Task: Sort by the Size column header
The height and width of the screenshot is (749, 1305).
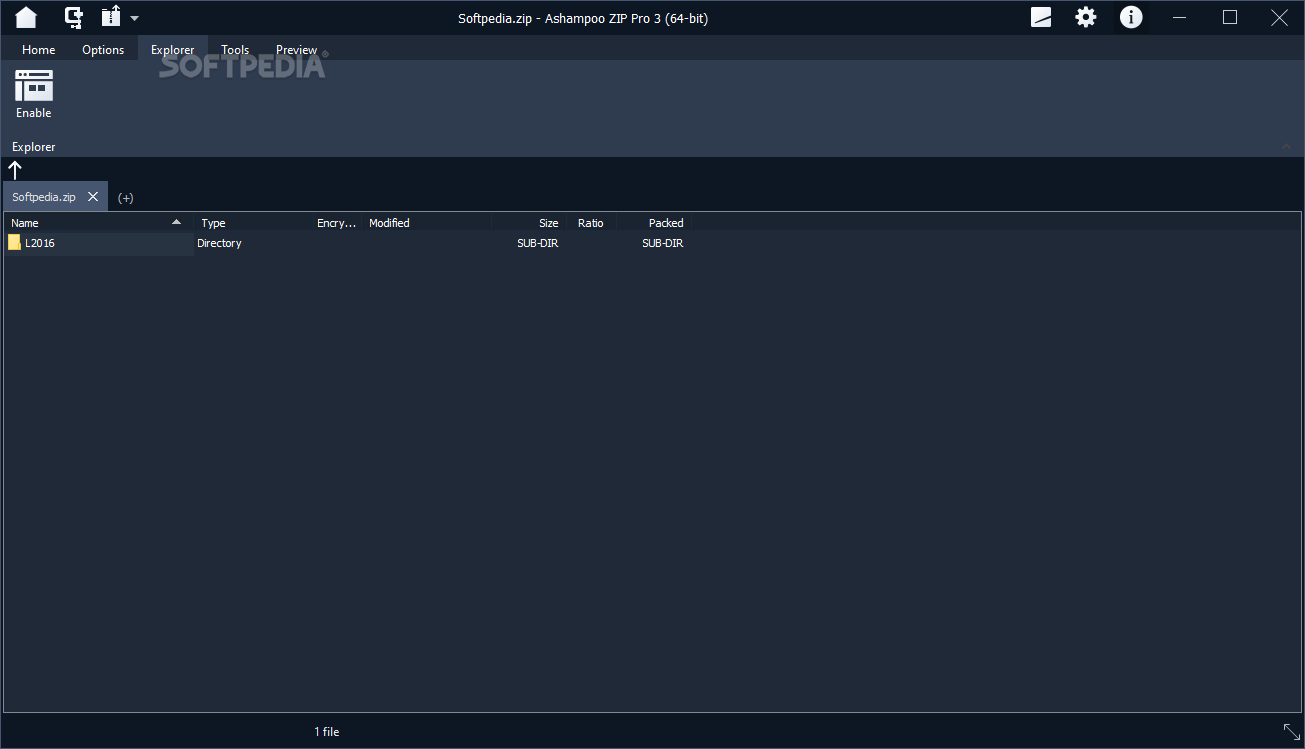Action: [529, 223]
